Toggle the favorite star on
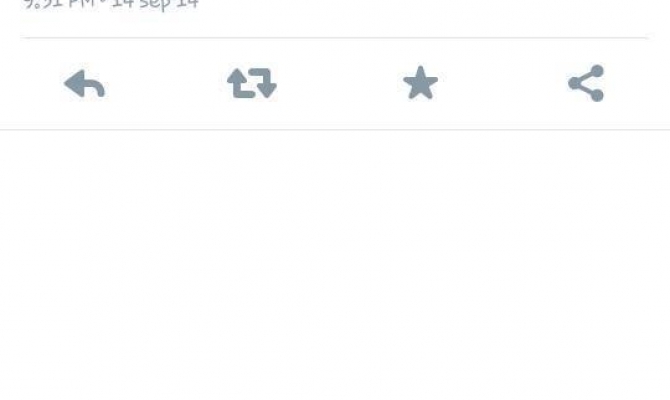 coord(420,83)
